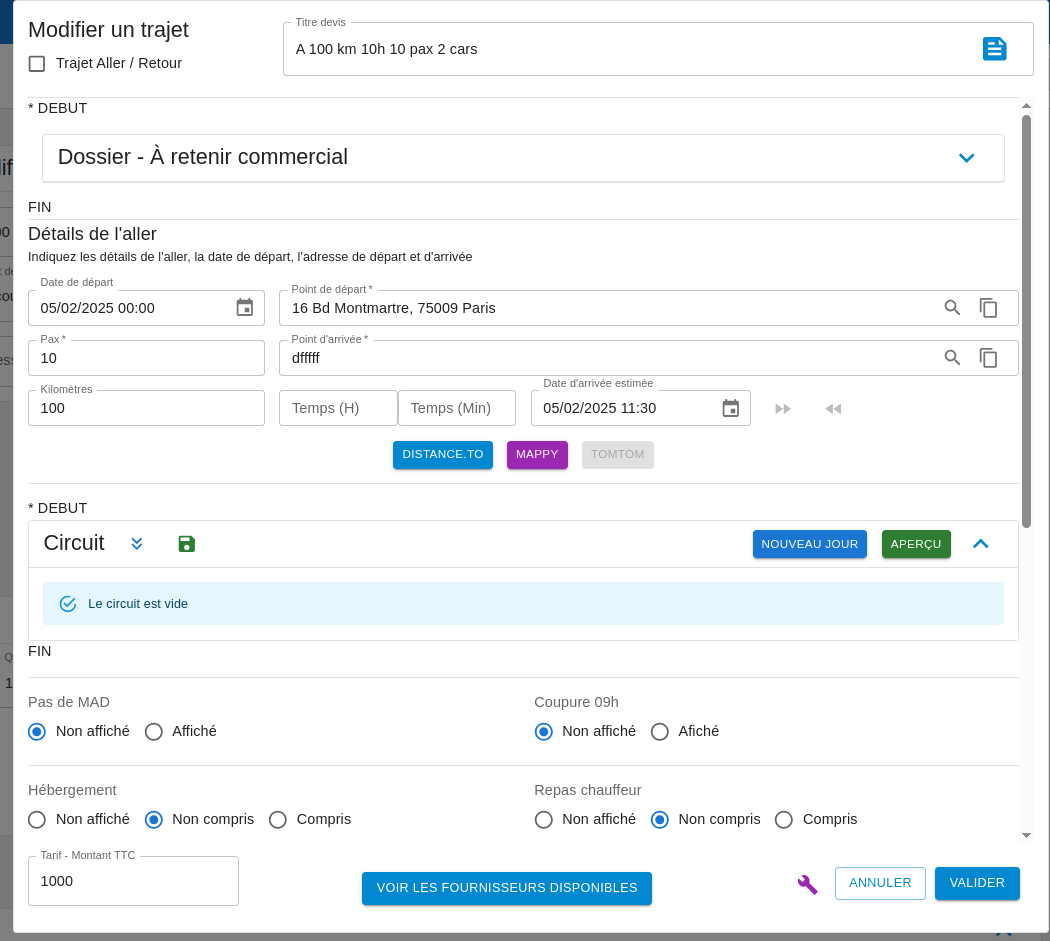Click the purple wrench tool icon

click(807, 884)
